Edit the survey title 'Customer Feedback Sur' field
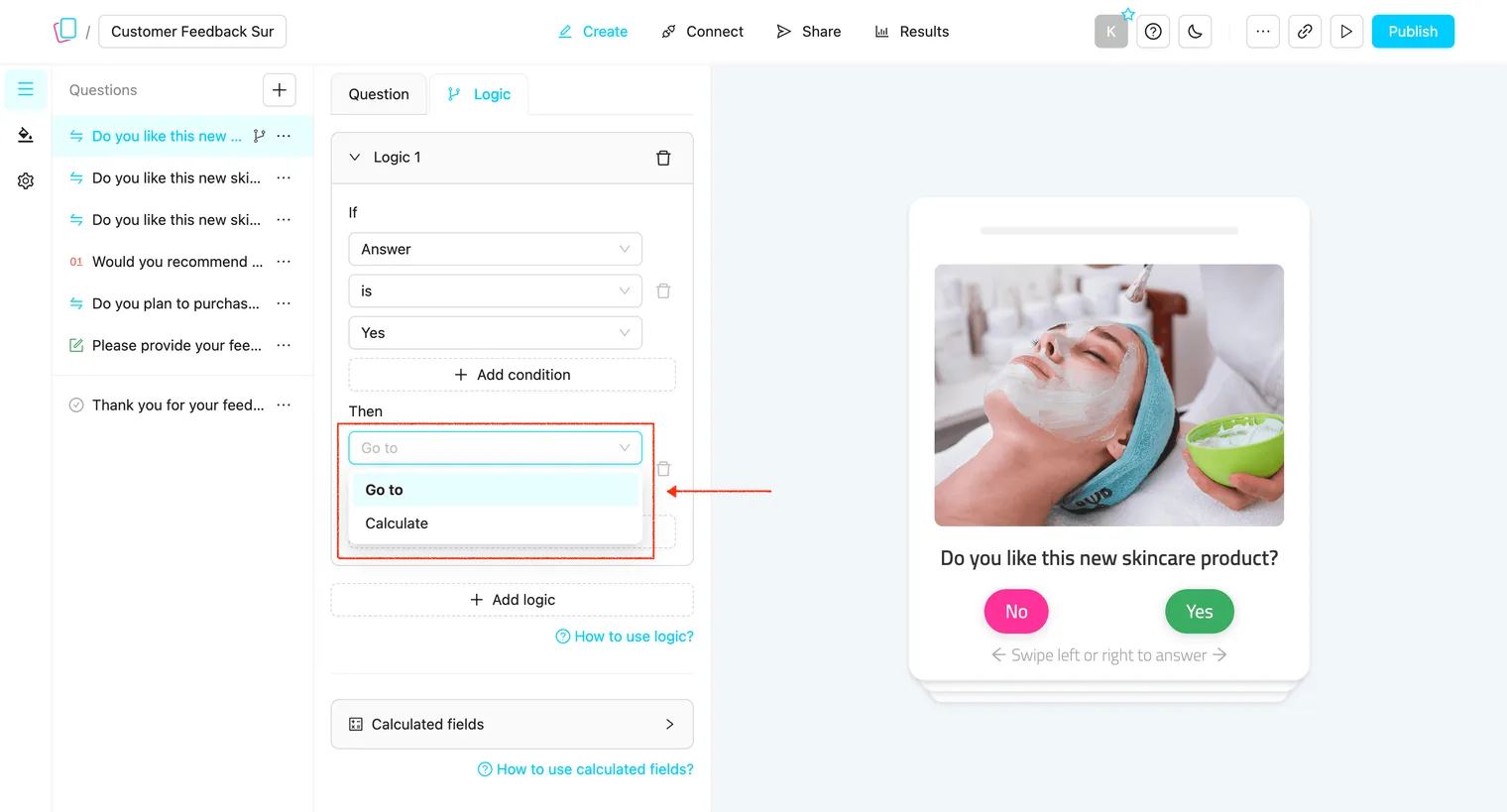 pos(192,32)
